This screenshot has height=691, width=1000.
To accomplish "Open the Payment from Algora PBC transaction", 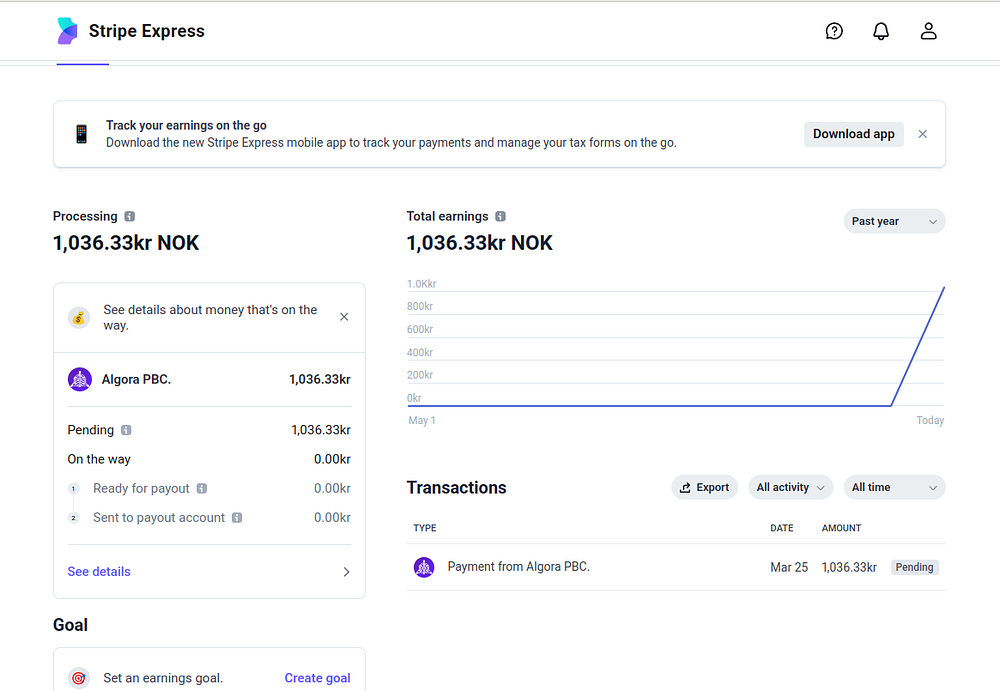I will tap(518, 567).
